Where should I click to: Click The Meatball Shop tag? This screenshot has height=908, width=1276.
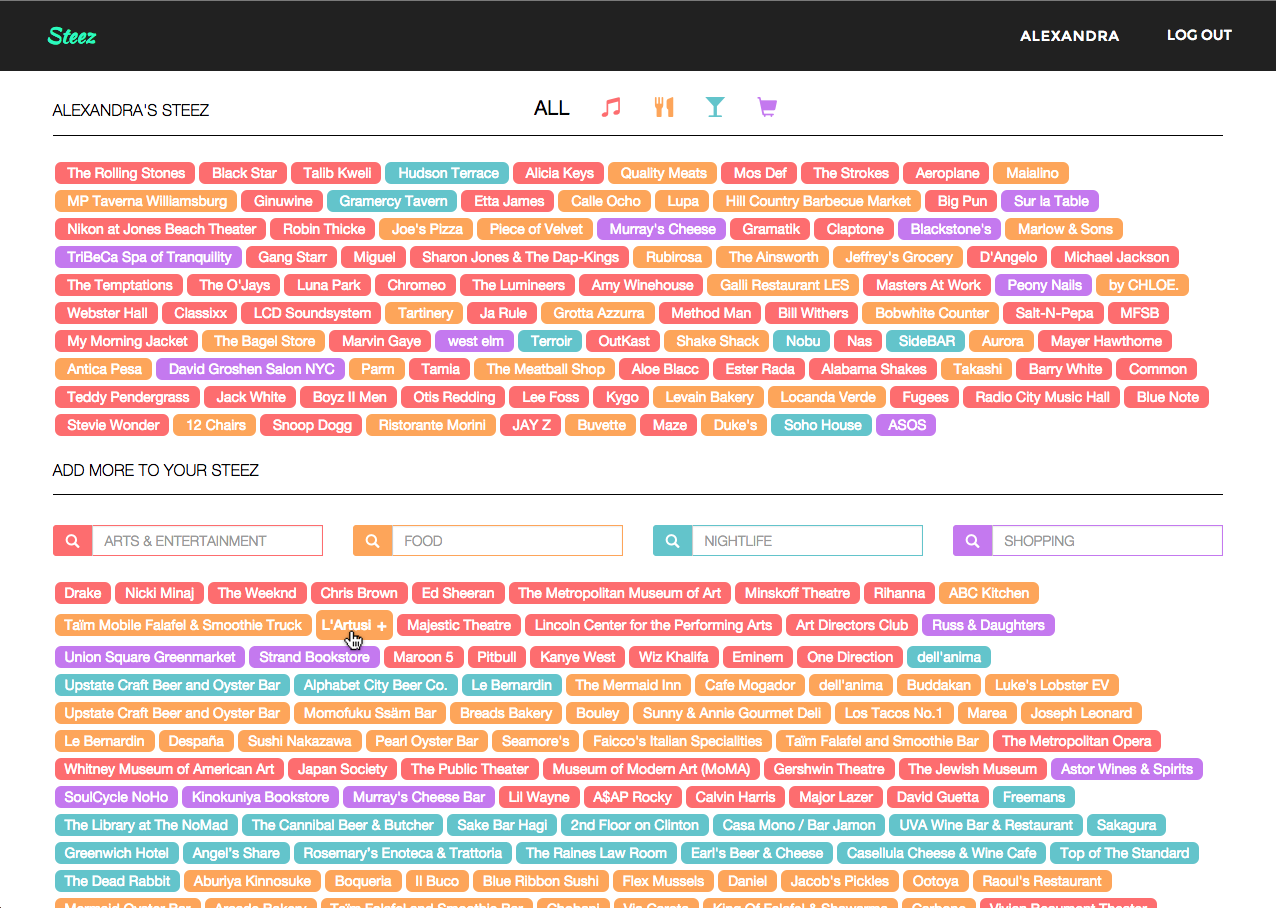pyautogui.click(x=545, y=369)
